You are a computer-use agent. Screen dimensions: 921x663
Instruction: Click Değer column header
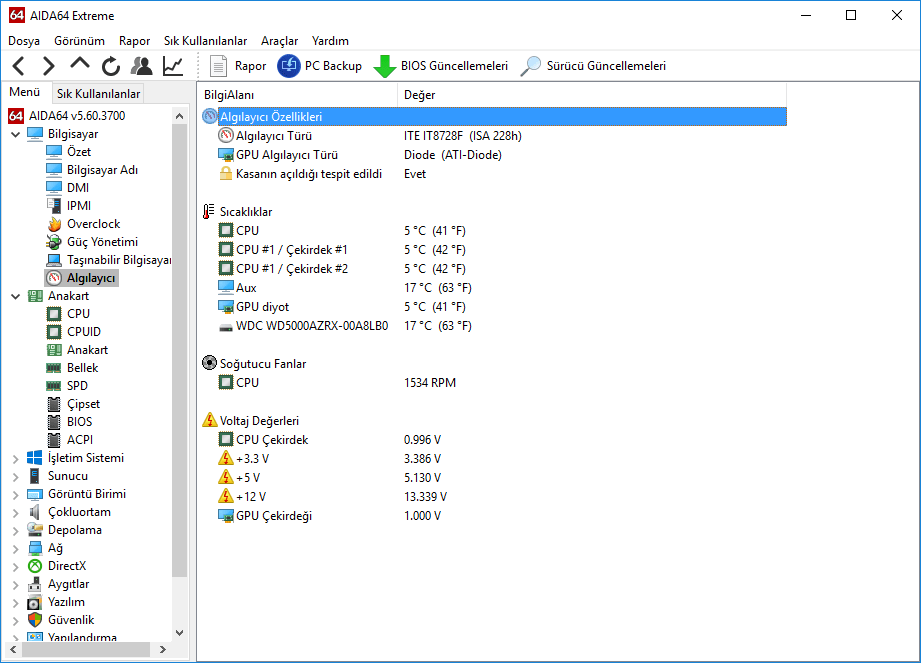point(592,95)
